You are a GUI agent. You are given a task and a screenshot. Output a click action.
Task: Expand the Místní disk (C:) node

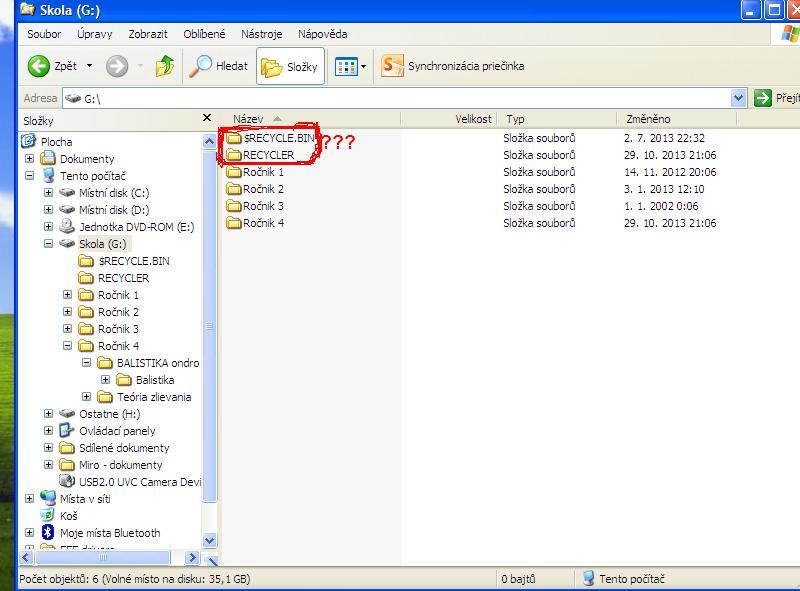pyautogui.click(x=48, y=193)
